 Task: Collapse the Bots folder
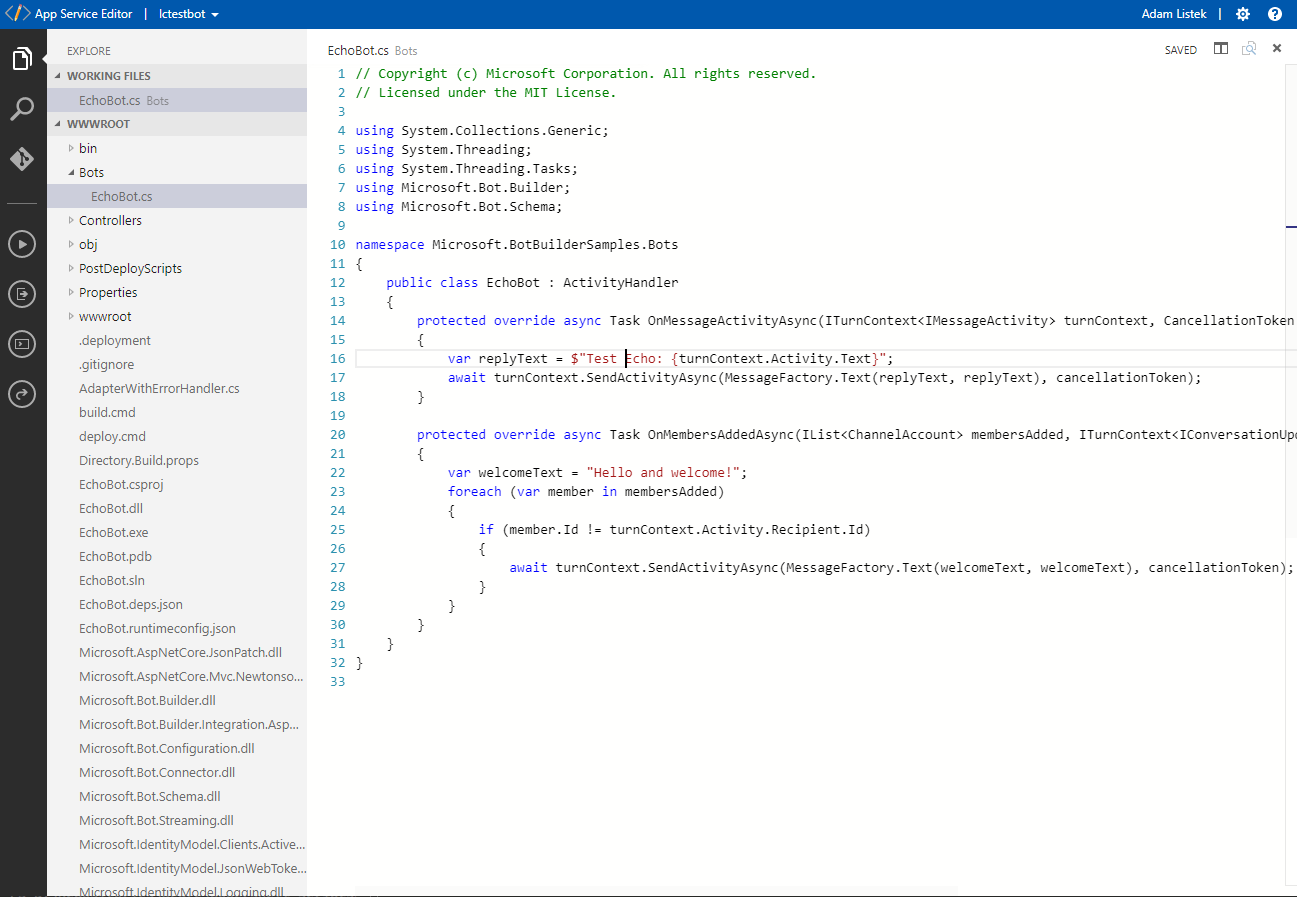click(91, 172)
